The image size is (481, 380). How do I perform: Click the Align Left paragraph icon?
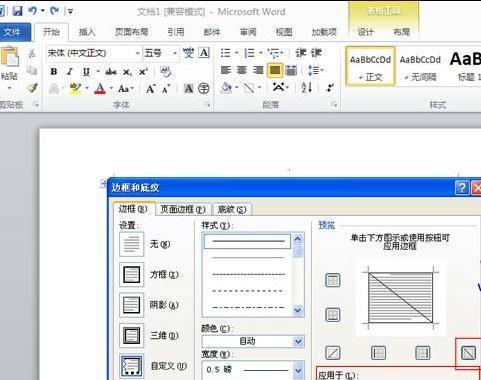pos(226,70)
